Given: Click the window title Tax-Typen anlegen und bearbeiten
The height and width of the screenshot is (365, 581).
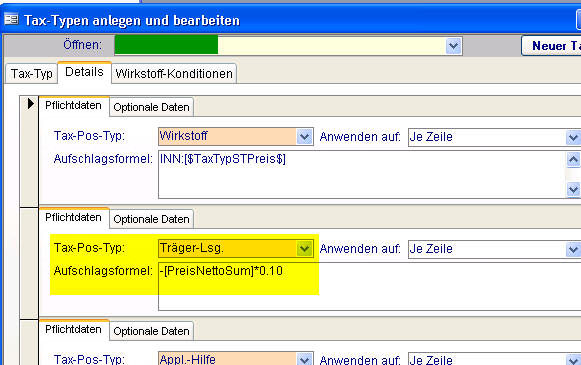Looking at the screenshot, I should [x=132, y=20].
